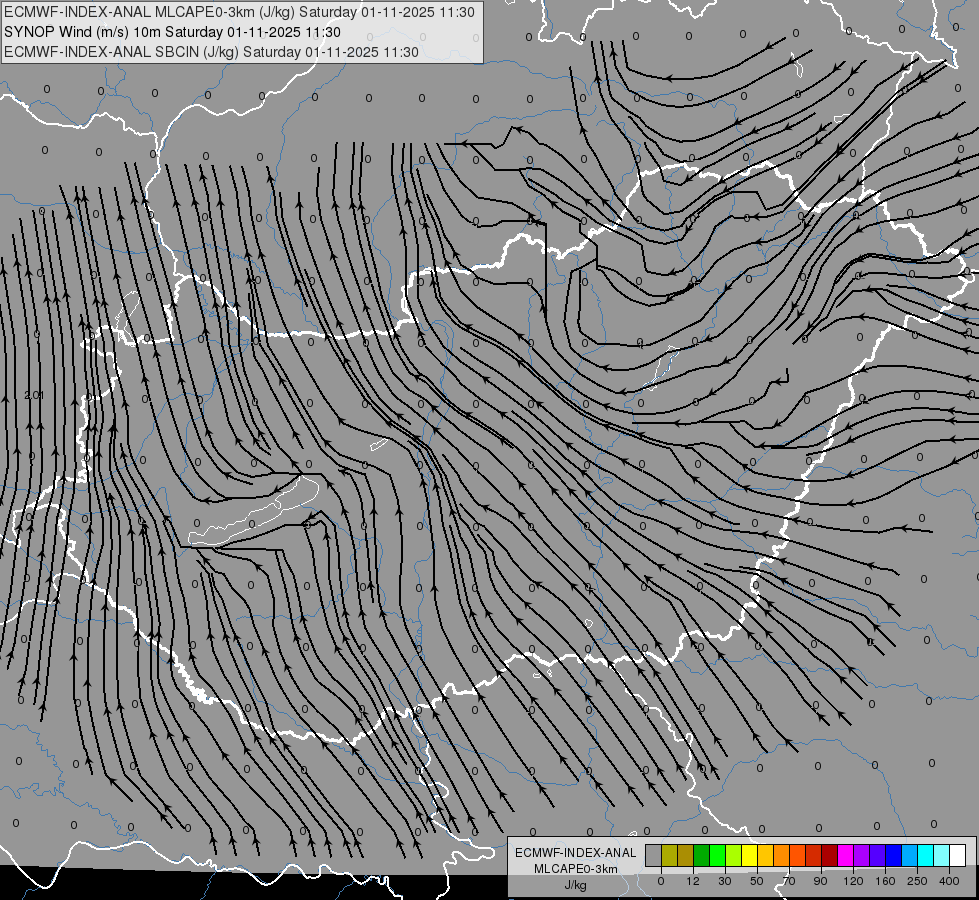Click the legend scale value 160
Viewport: 979px width, 900px height.
(885, 881)
